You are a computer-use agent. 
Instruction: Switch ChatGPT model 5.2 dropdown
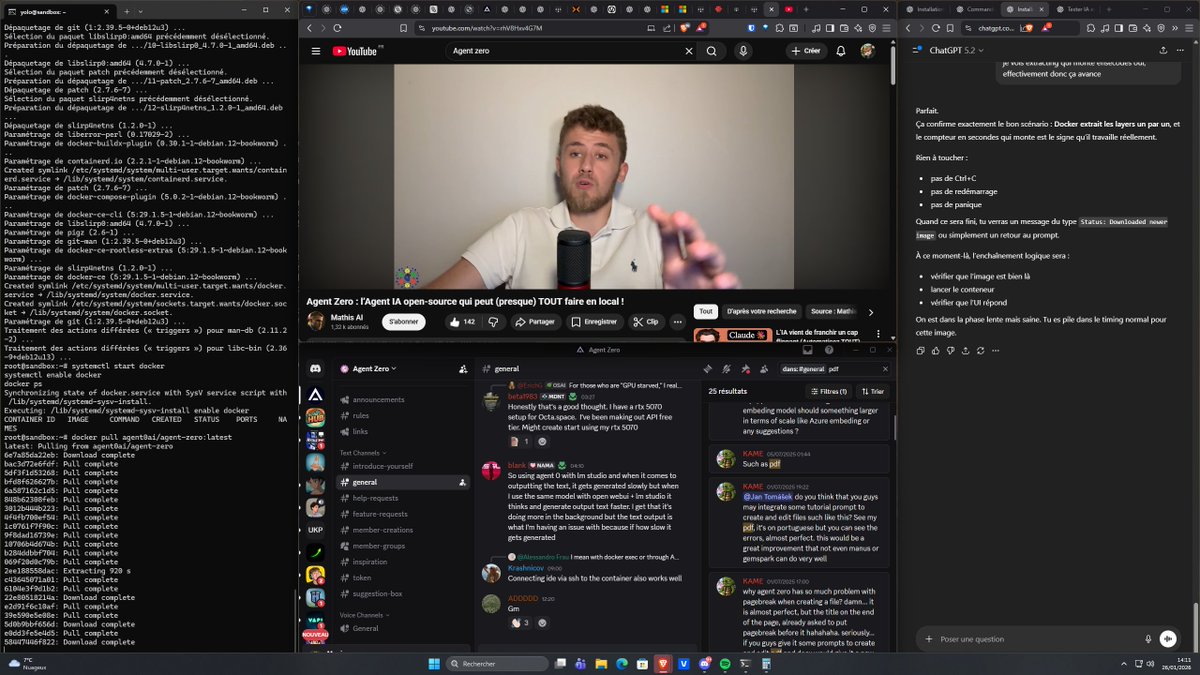point(956,49)
